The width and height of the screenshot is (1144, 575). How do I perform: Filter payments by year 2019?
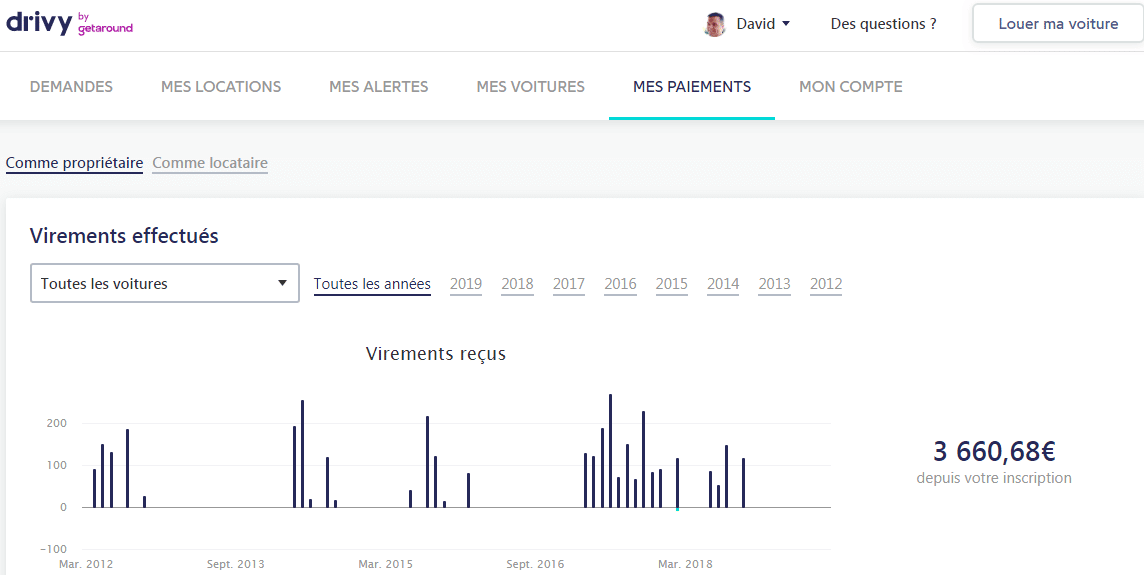(x=466, y=284)
